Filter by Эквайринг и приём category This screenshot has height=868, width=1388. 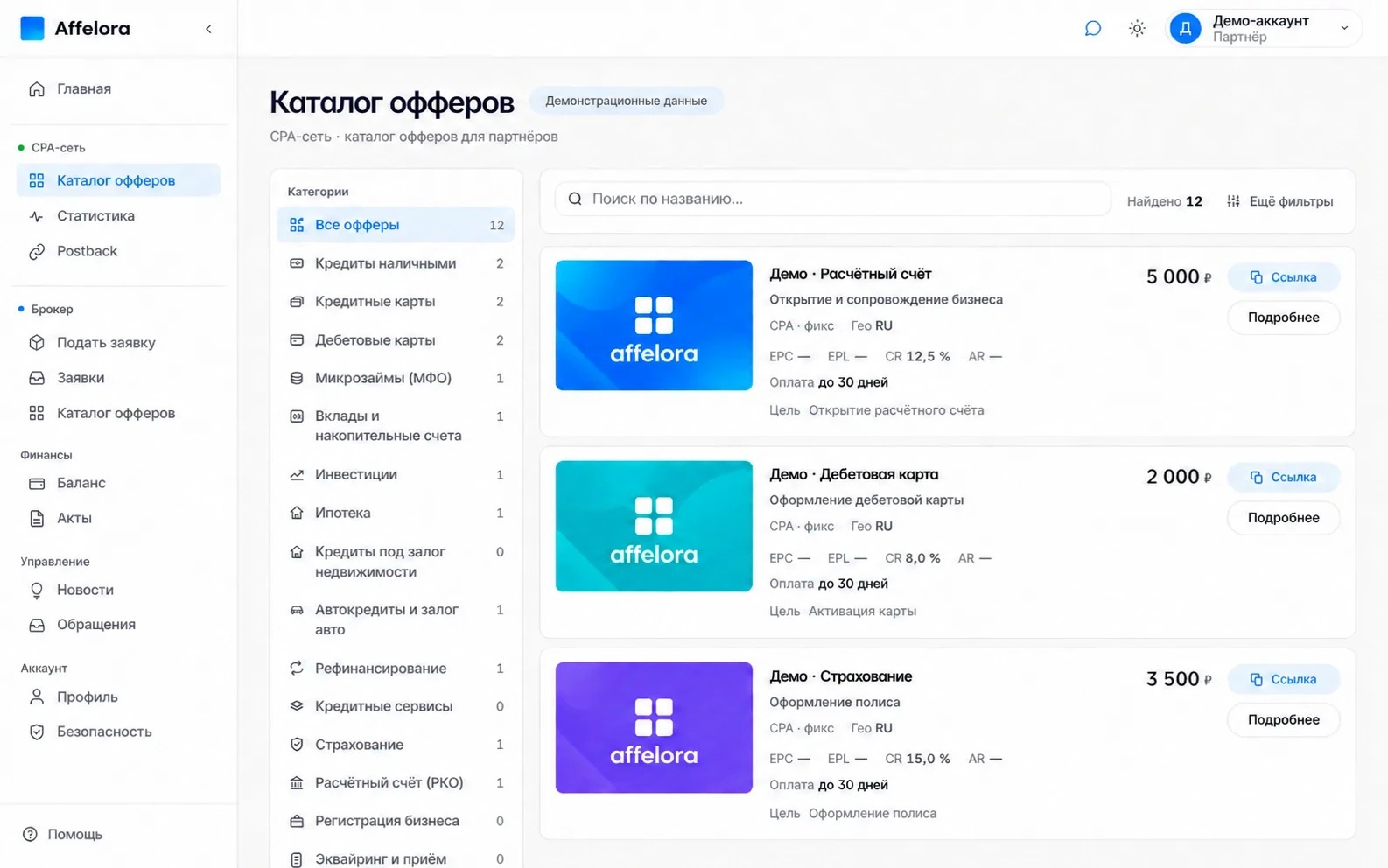396,858
